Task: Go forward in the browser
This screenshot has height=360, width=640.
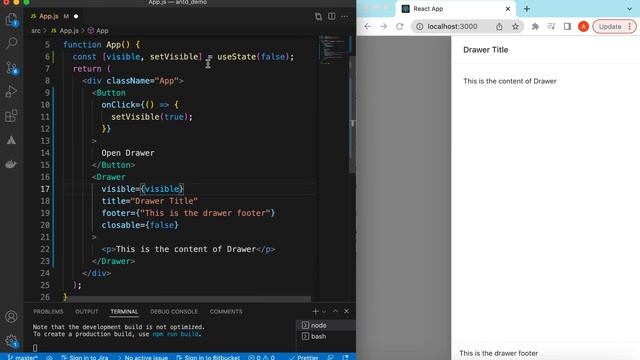Action: 383,27
